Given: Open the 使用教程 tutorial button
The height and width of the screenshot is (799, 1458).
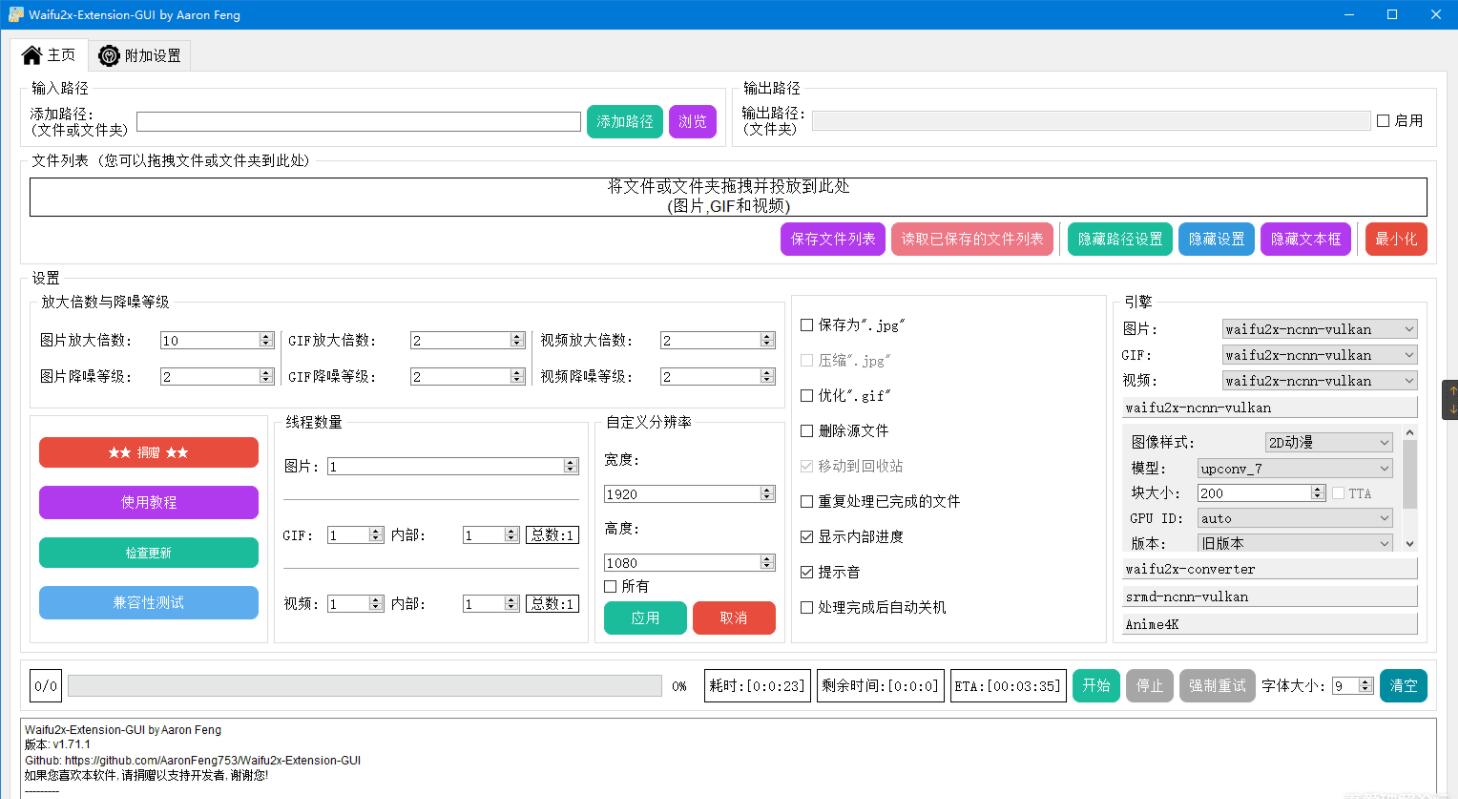Looking at the screenshot, I should pyautogui.click(x=148, y=502).
